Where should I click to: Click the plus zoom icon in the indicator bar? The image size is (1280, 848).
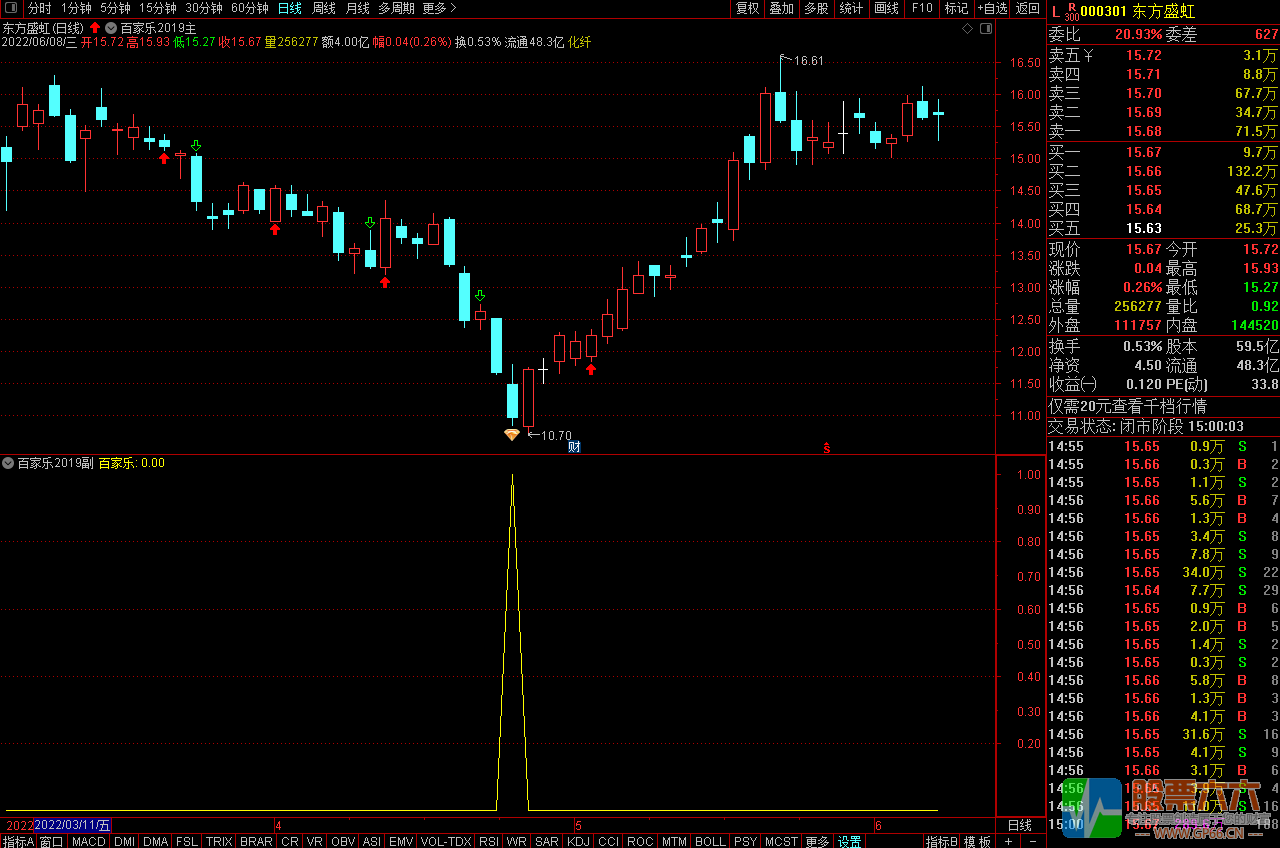[1008, 841]
